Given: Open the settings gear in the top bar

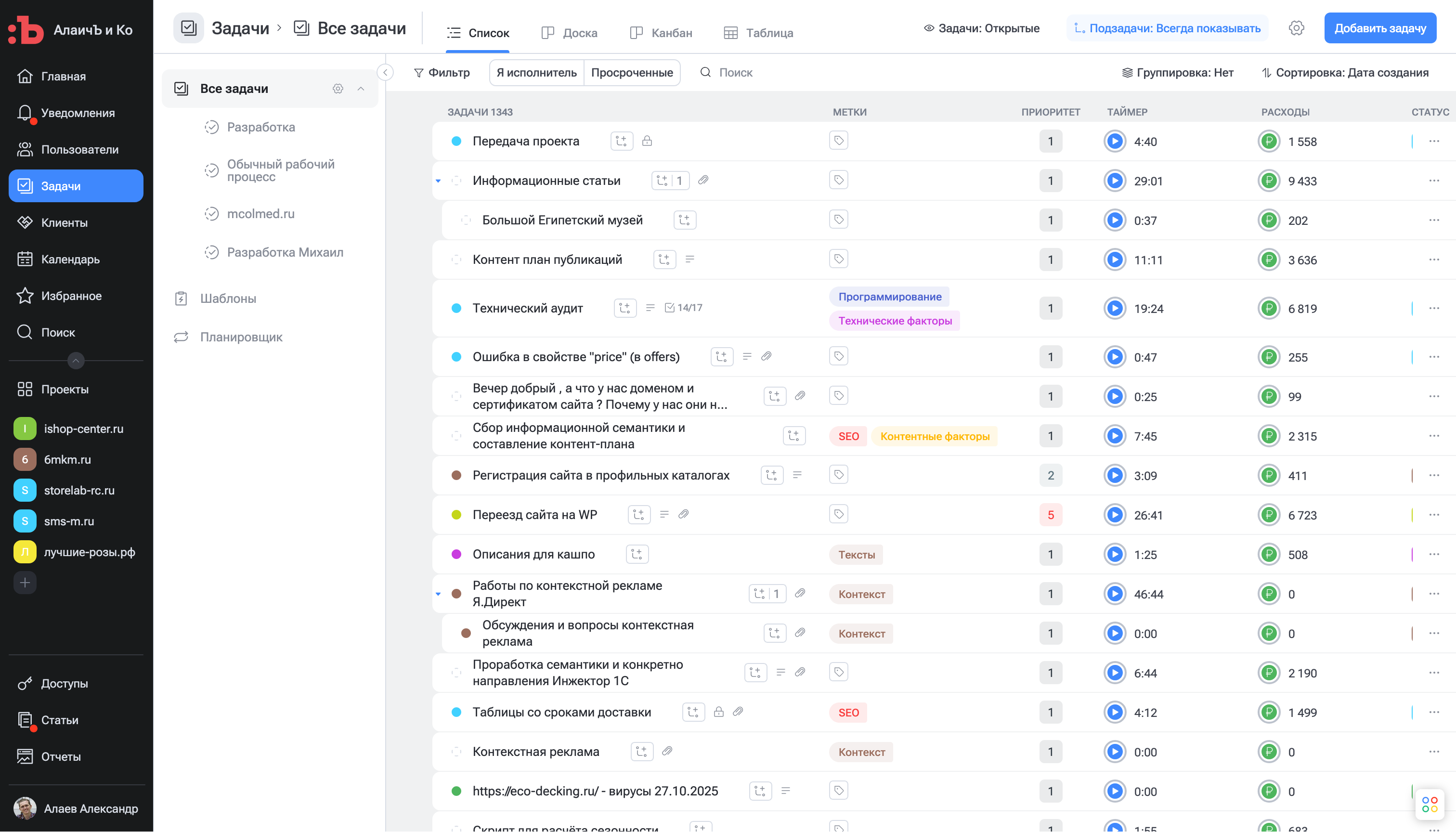Looking at the screenshot, I should [1296, 28].
